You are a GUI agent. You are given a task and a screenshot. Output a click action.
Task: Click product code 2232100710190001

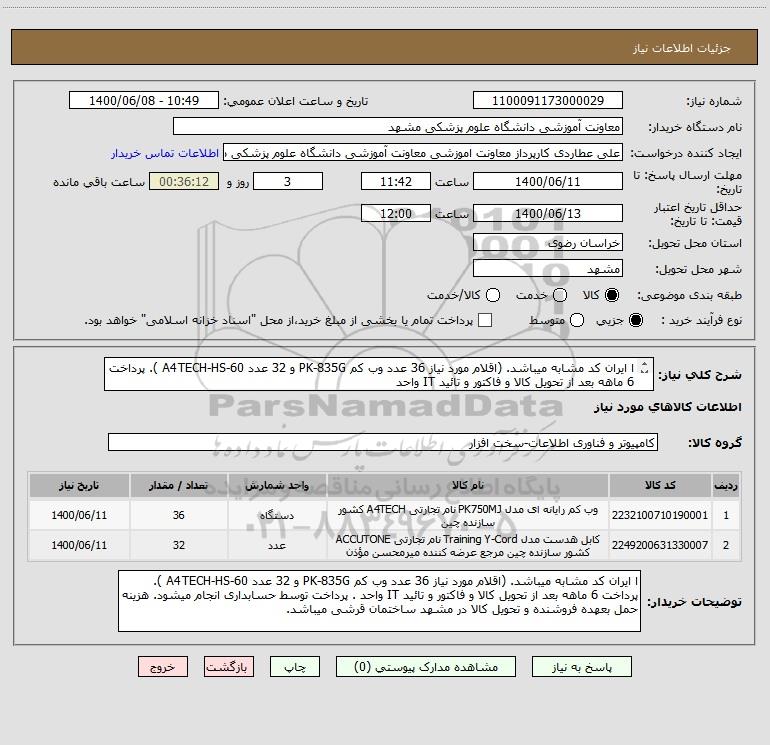tap(660, 515)
